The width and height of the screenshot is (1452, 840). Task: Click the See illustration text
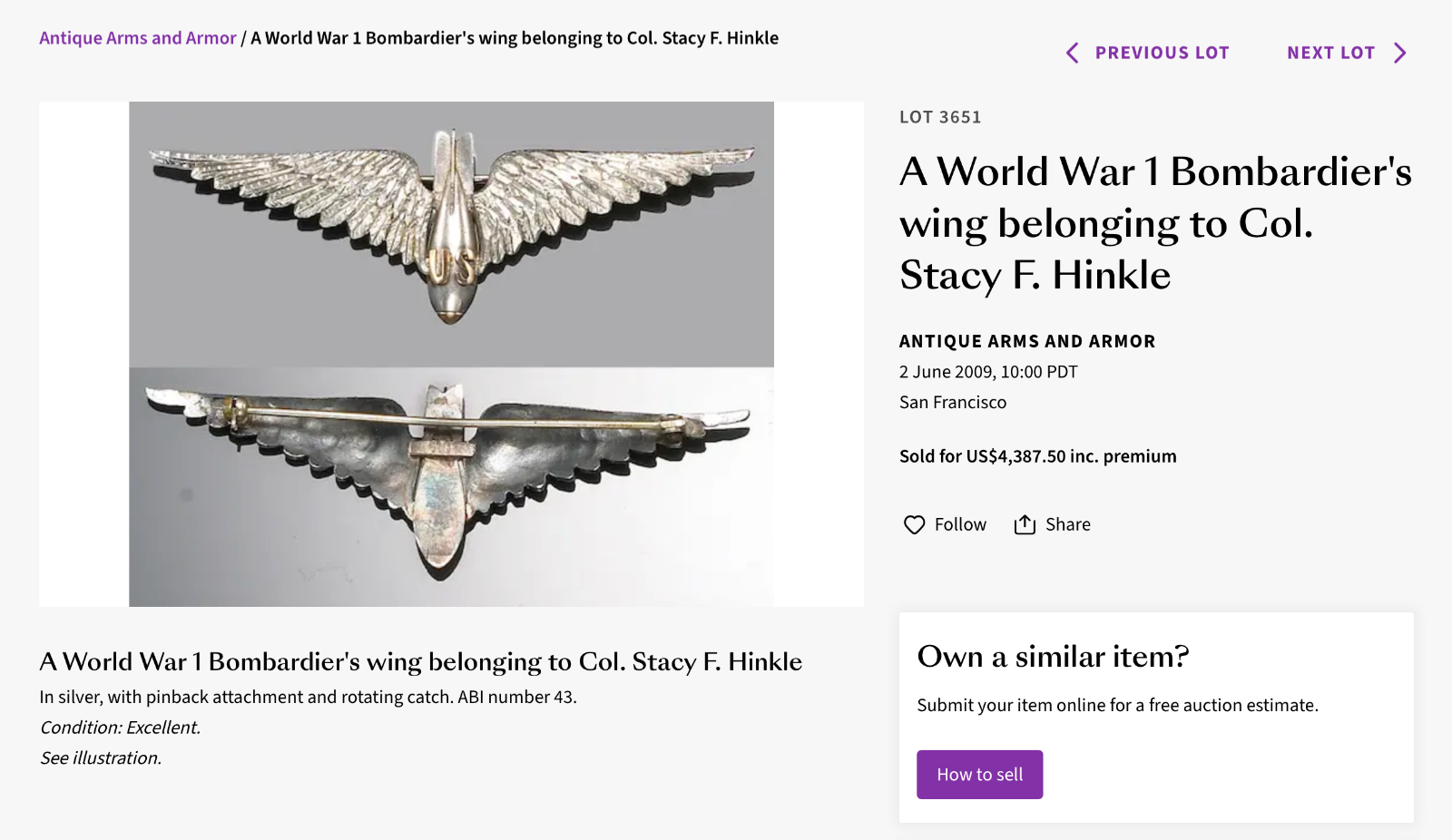101,757
